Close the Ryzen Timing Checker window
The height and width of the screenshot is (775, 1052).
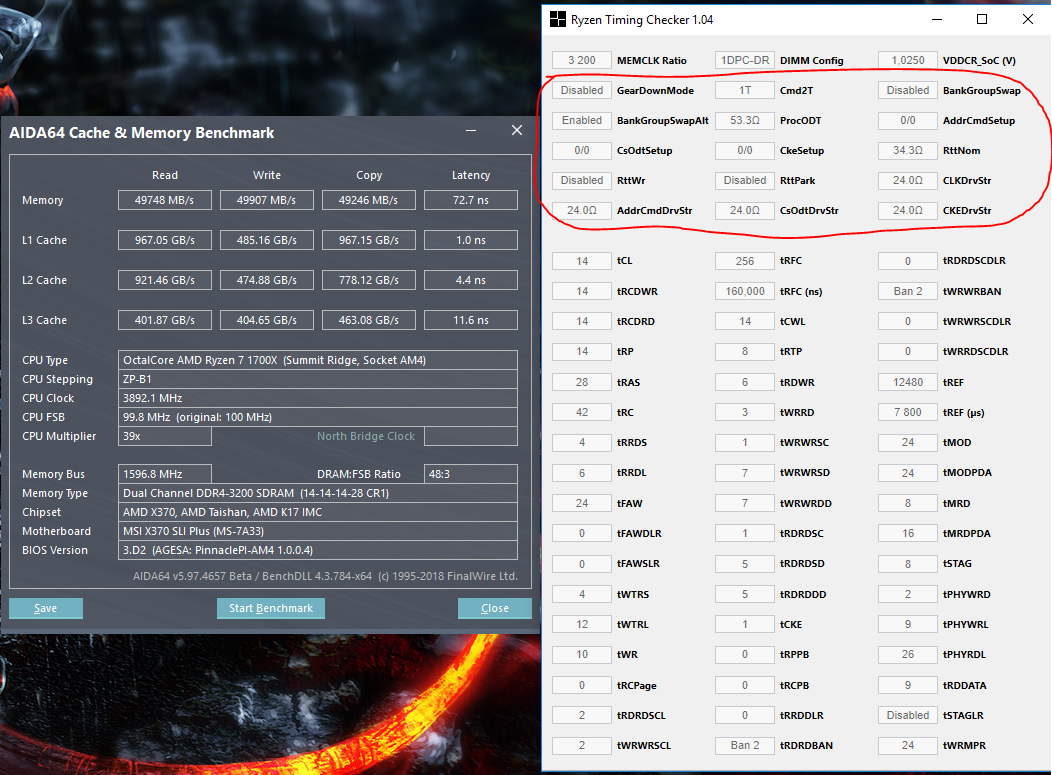(1027, 19)
